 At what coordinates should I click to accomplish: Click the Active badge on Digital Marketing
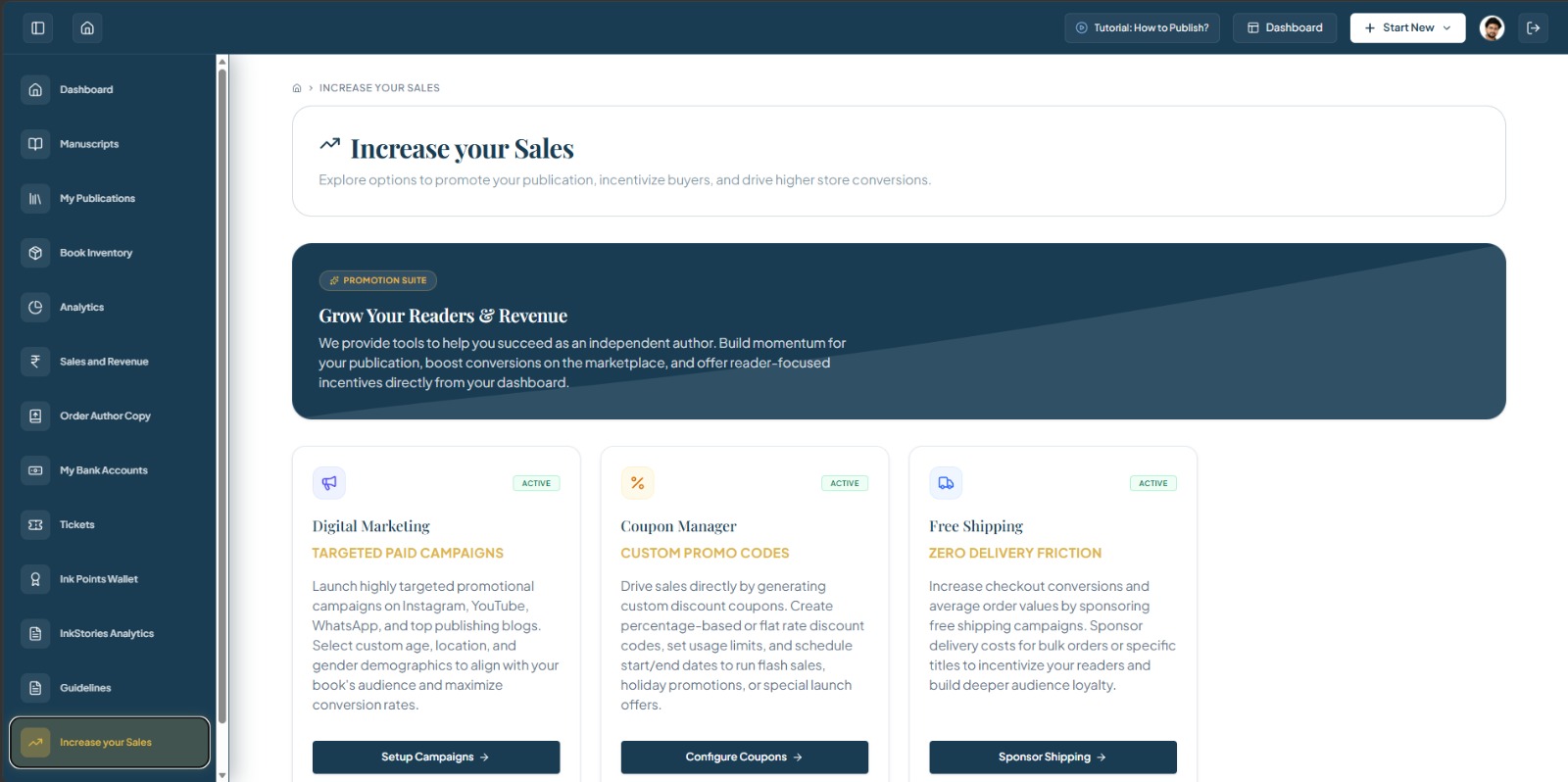[536, 483]
